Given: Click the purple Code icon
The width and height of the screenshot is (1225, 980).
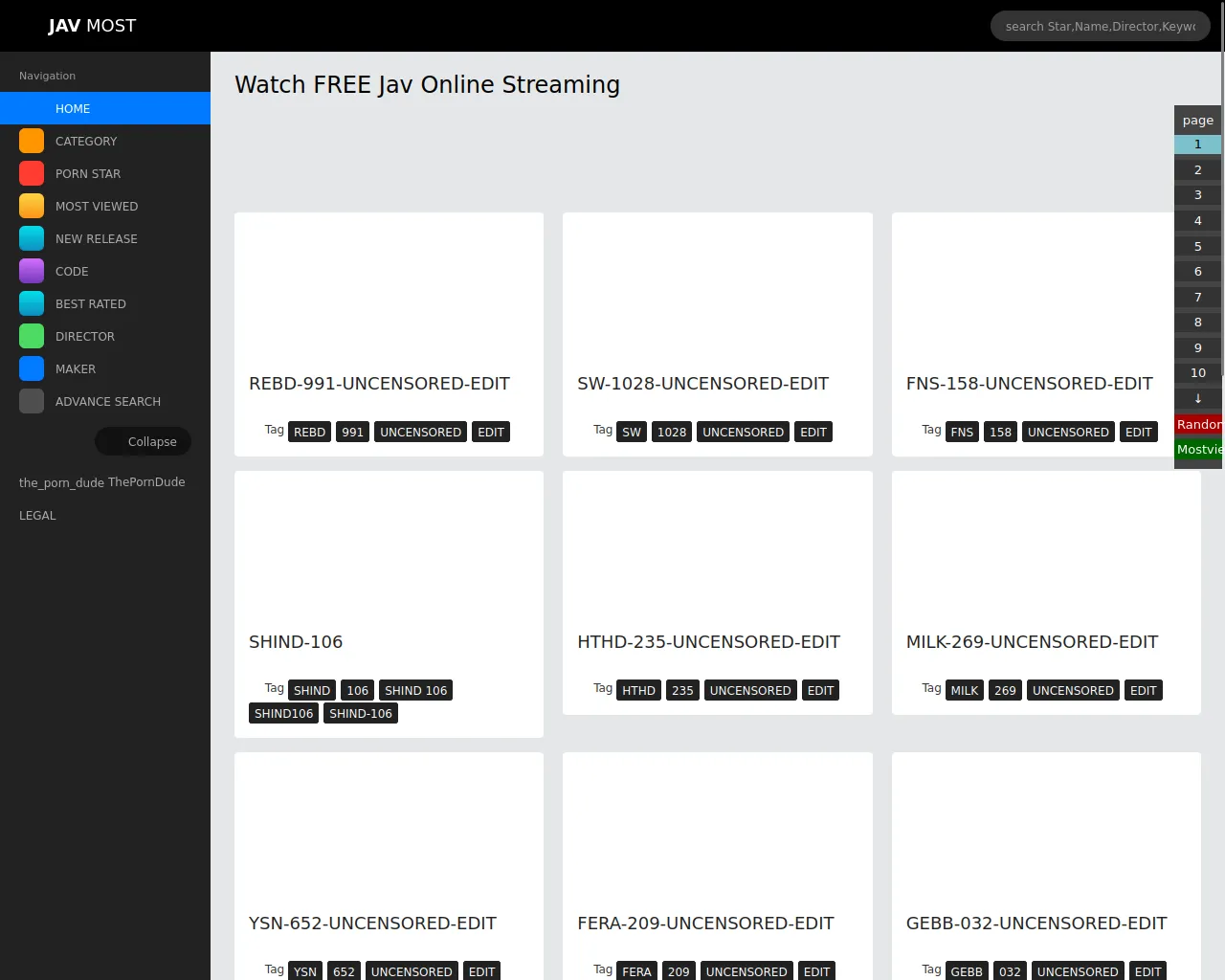Looking at the screenshot, I should [x=32, y=271].
